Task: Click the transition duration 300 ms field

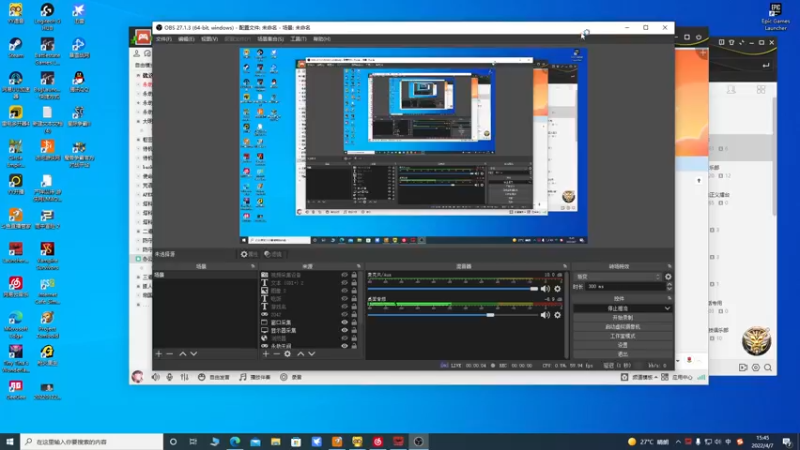Action: tap(626, 287)
